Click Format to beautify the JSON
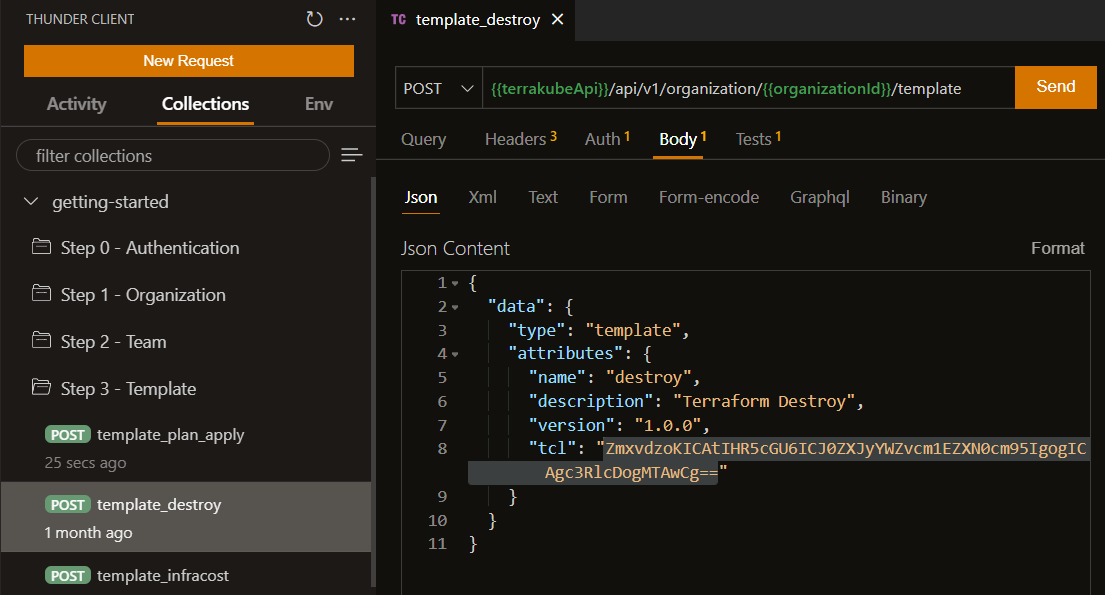Screen dimensions: 1105x595 point(1057,248)
